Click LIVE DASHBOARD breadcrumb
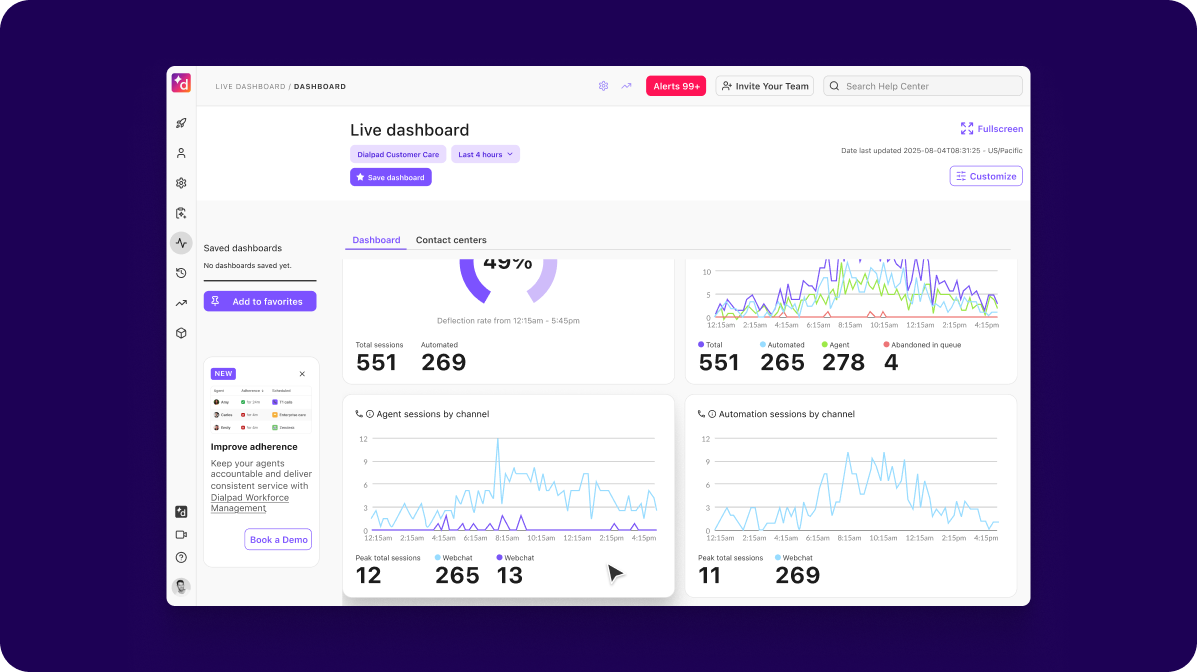 coord(250,87)
